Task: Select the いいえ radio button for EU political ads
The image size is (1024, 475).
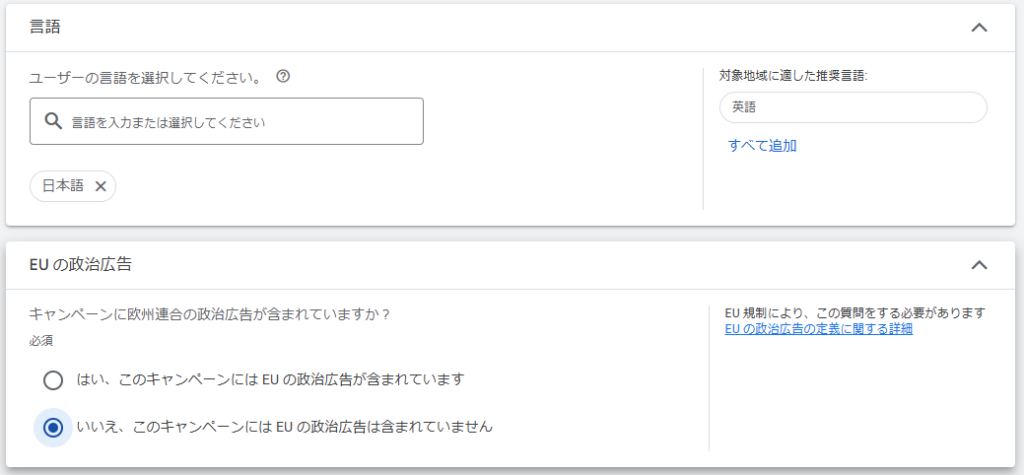Action: tap(53, 427)
